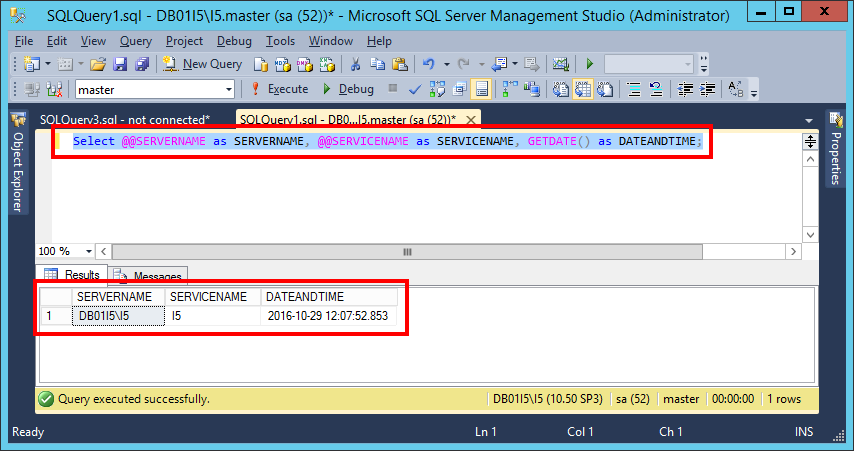The width and height of the screenshot is (854, 451).
Task: Expand the Properties side panel
Action: click(835, 148)
